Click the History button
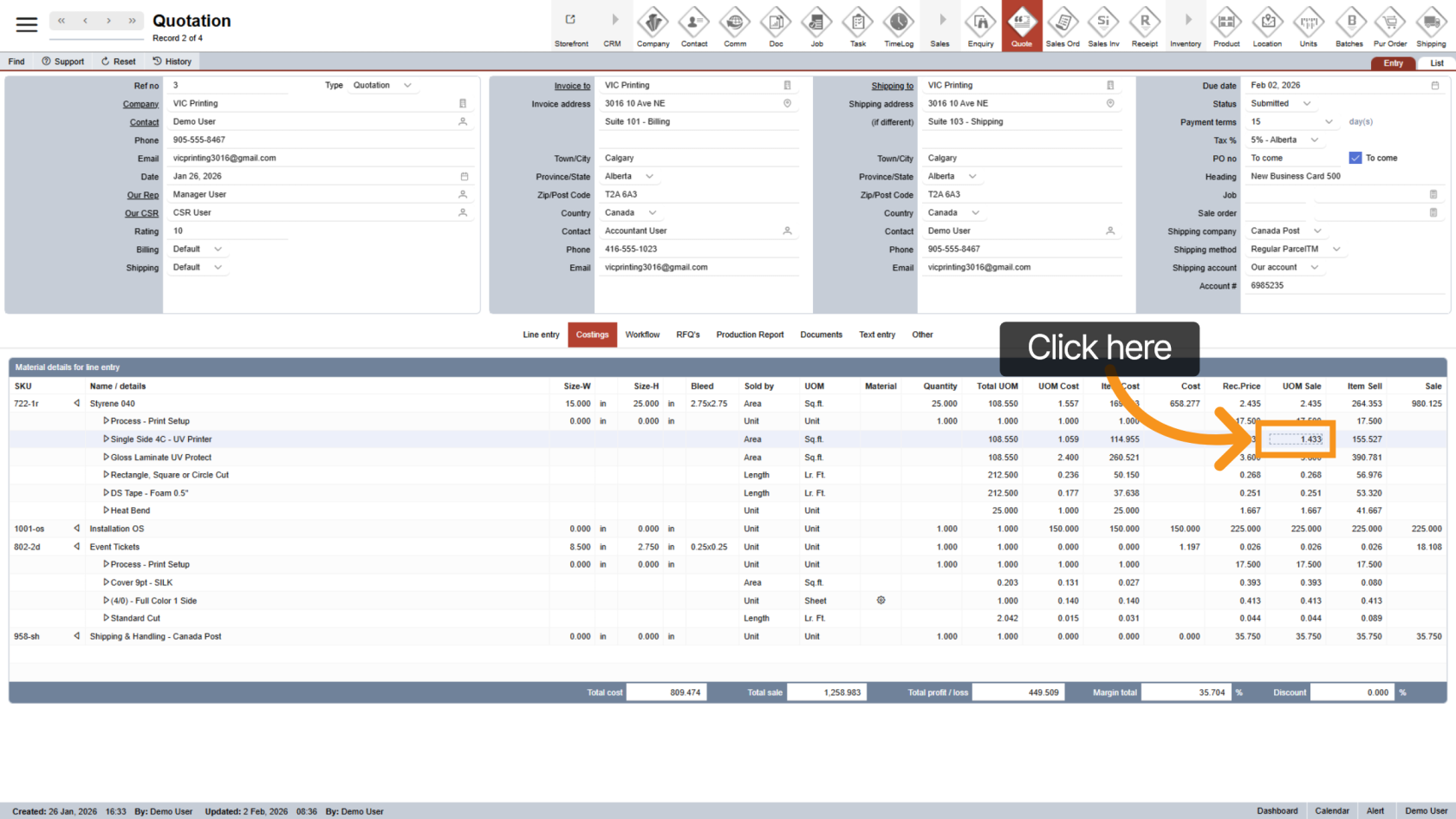Viewport: 1456px width, 819px height. coord(172,62)
